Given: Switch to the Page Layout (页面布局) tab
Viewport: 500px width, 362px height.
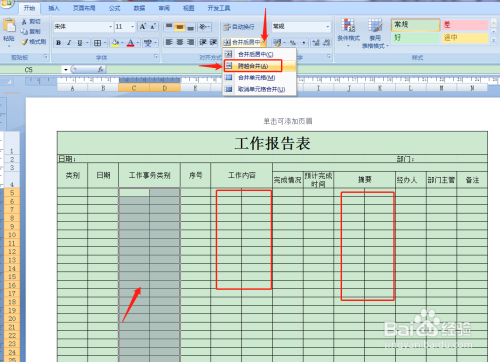Looking at the screenshot, I should (84, 8).
